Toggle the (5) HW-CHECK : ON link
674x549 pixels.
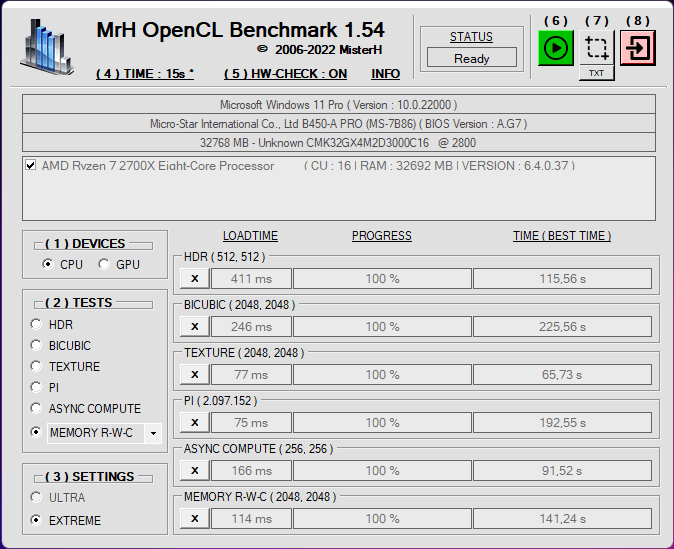click(x=285, y=74)
